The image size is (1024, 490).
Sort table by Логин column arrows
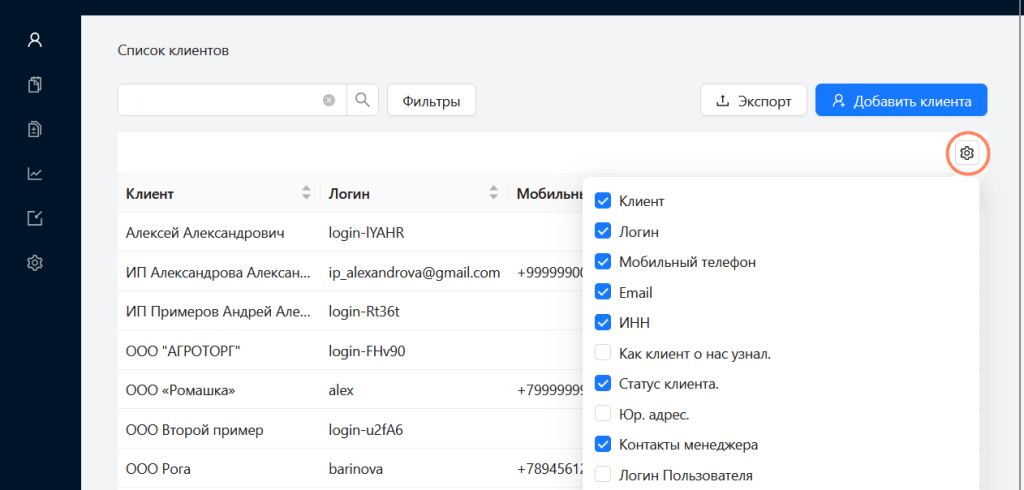click(x=494, y=193)
